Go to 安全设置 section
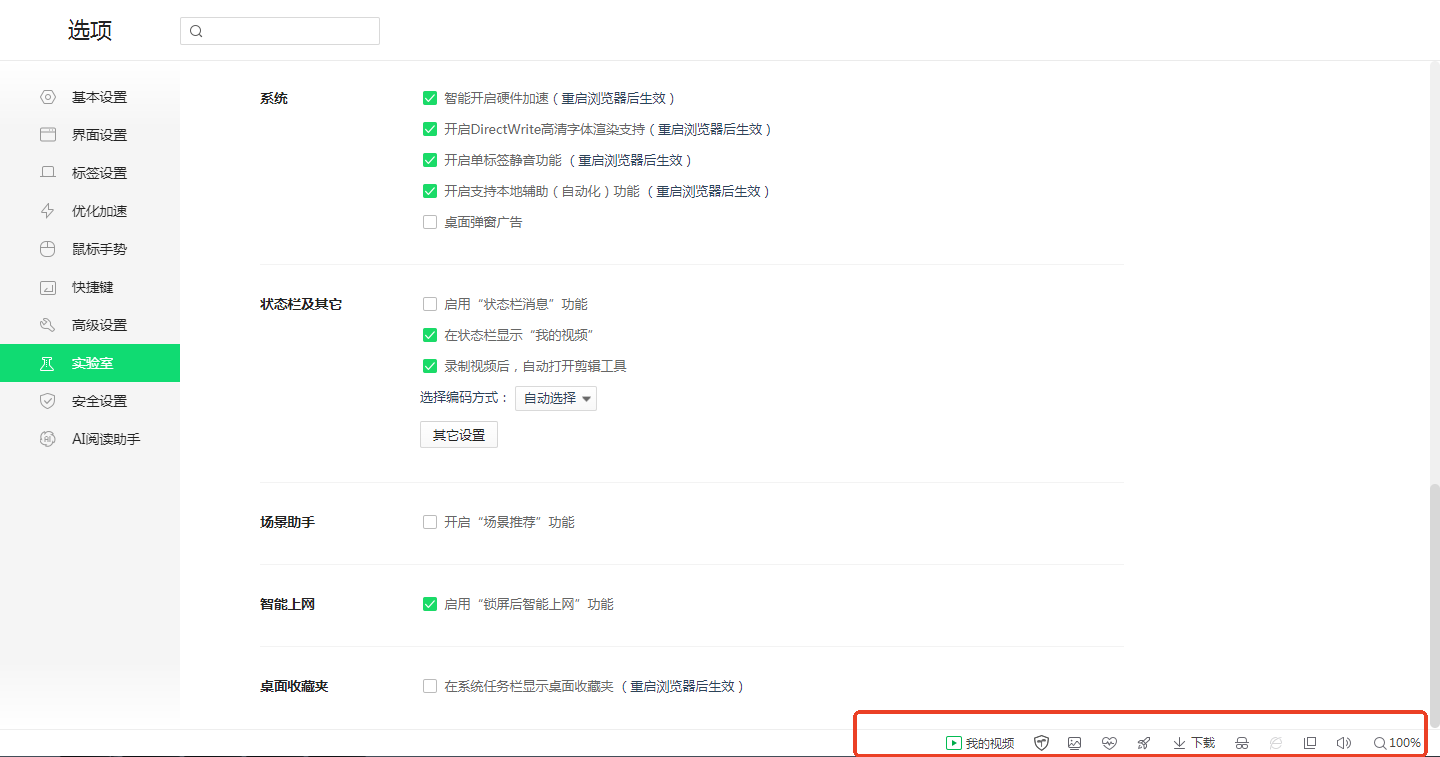Image resolution: width=1440 pixels, height=757 pixels. click(x=99, y=401)
